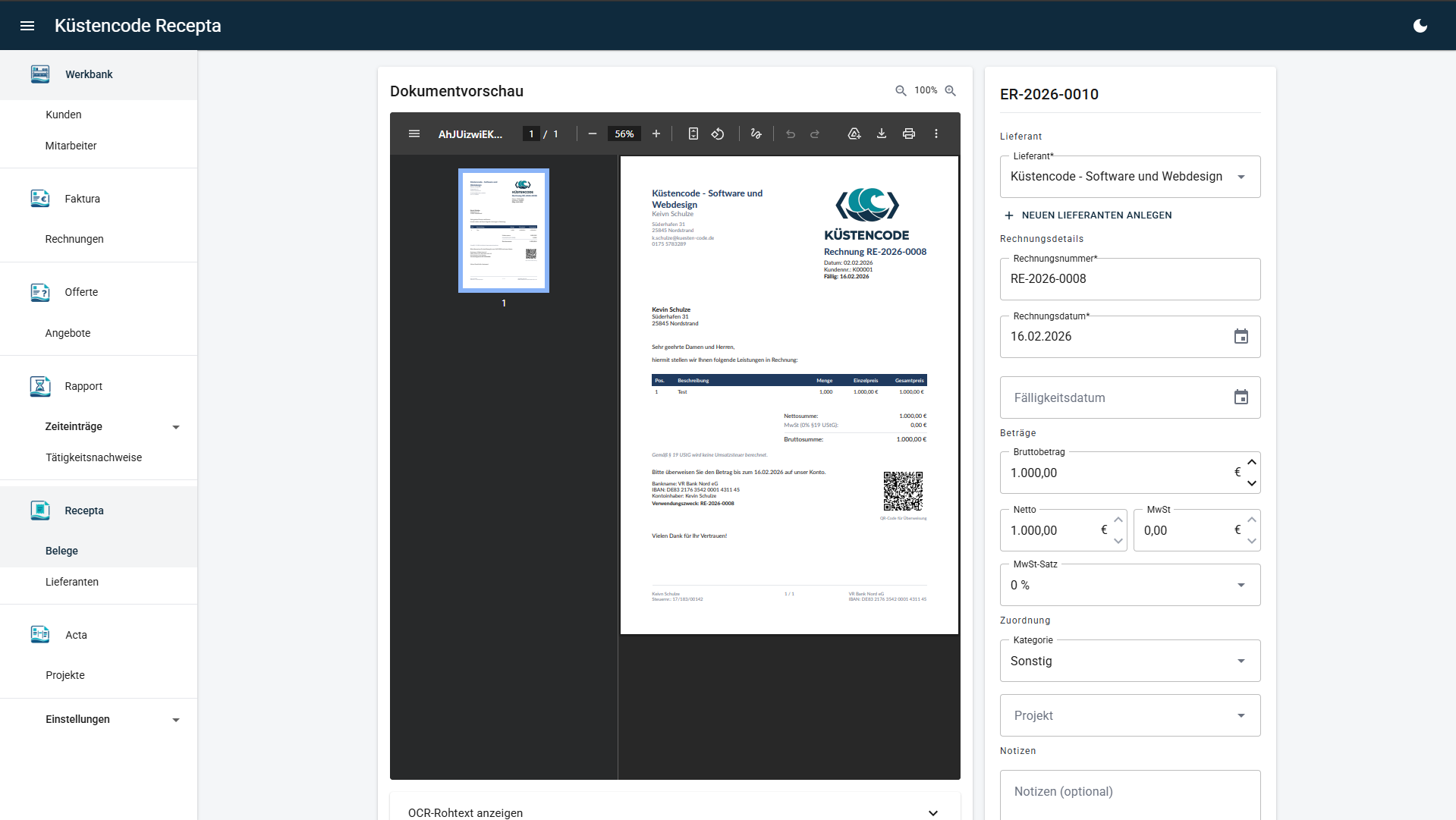The height and width of the screenshot is (820, 1456).
Task: Open Rechnungen under Faktura
Action: 74,239
